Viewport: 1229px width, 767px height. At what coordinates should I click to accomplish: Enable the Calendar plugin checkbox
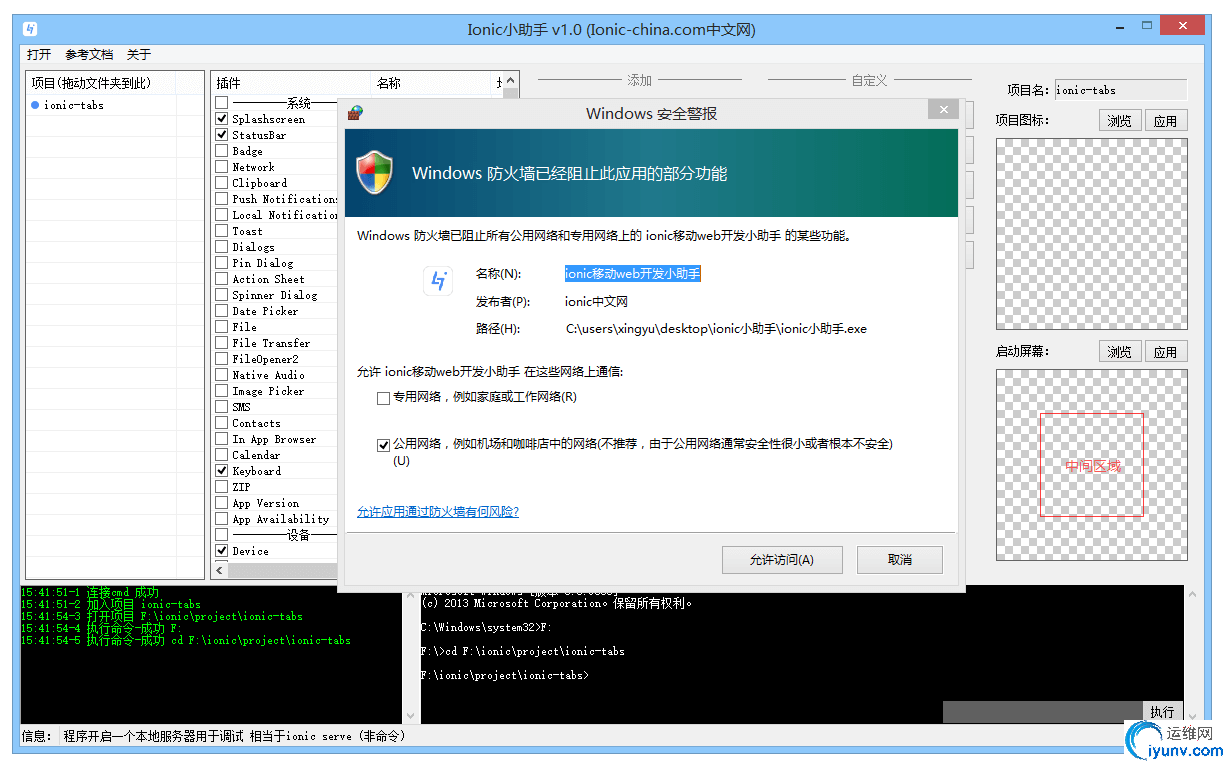point(222,455)
